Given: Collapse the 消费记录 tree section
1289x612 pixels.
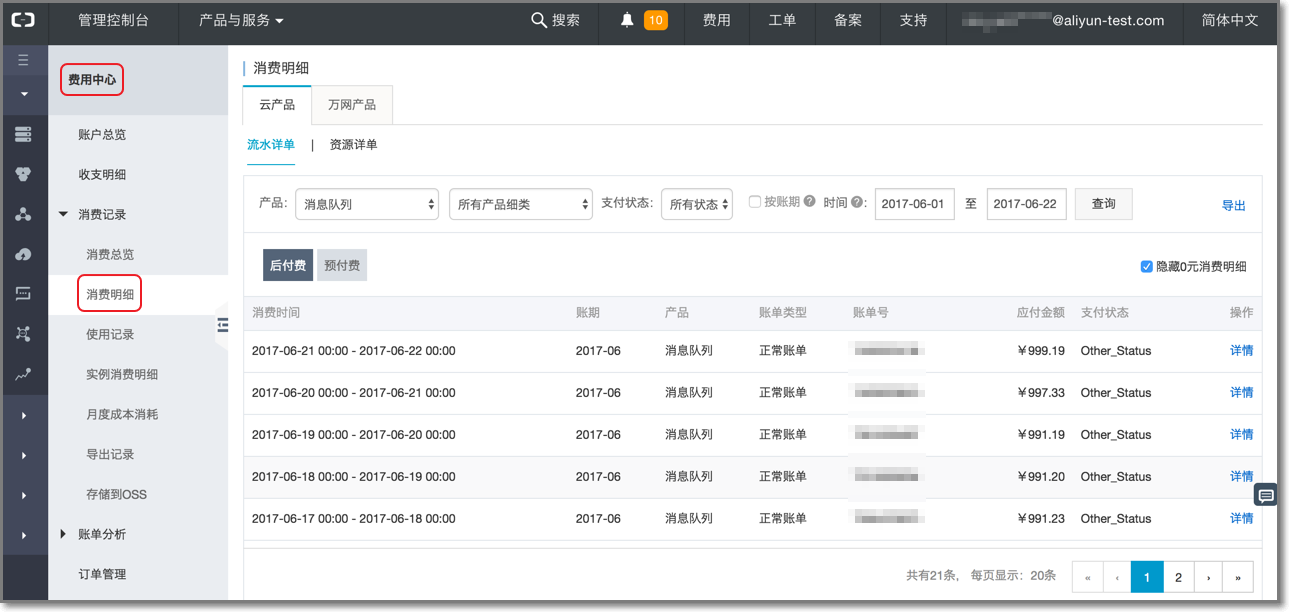Looking at the screenshot, I should [64, 214].
